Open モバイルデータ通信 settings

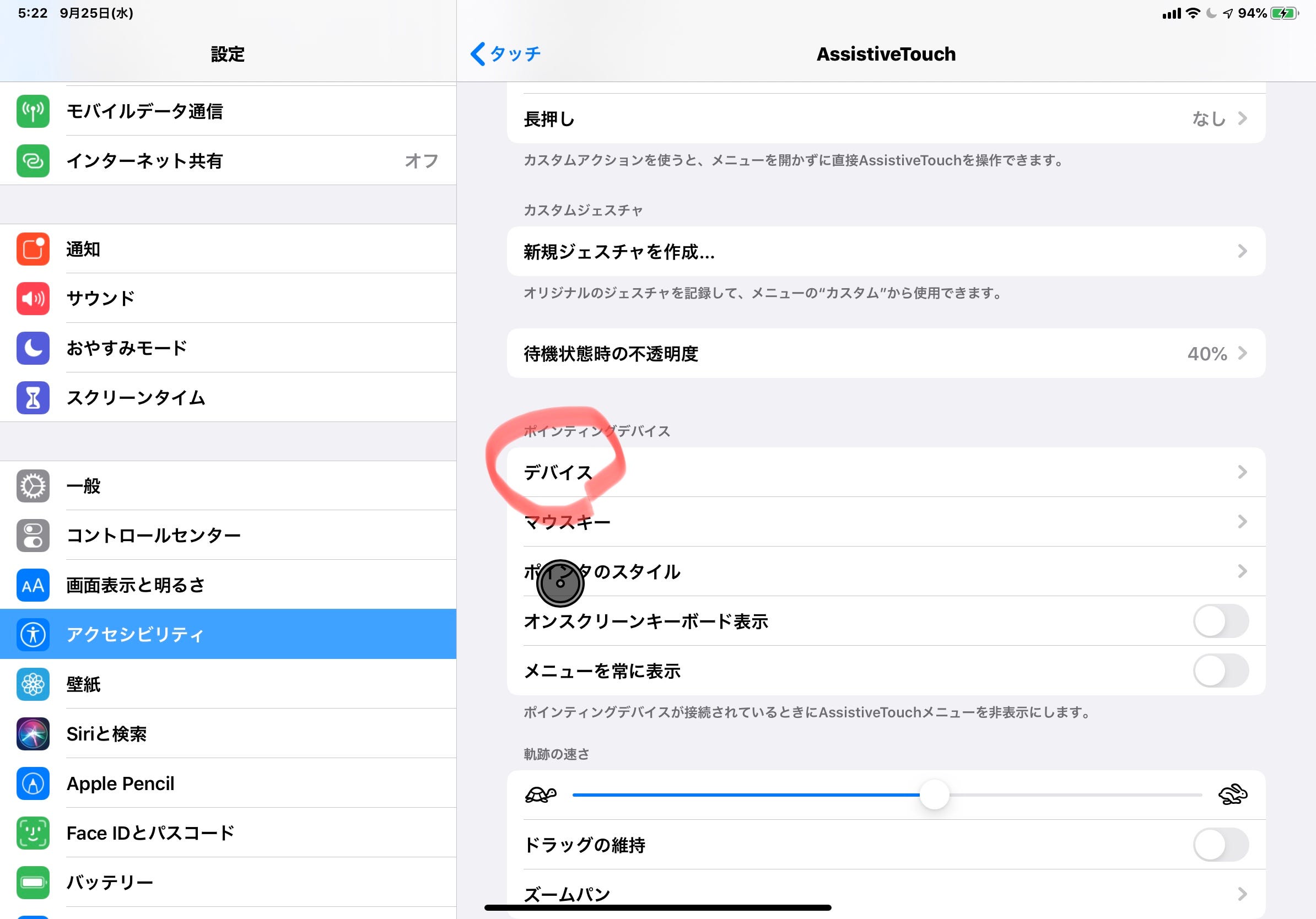(x=228, y=111)
